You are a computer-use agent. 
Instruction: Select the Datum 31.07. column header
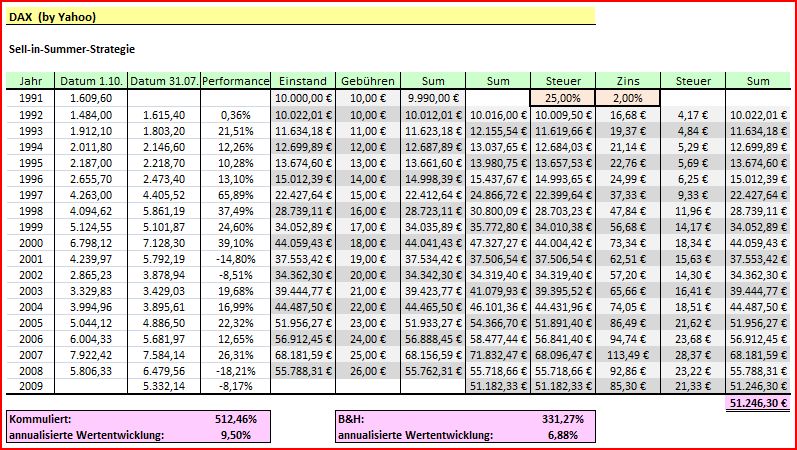[164, 80]
